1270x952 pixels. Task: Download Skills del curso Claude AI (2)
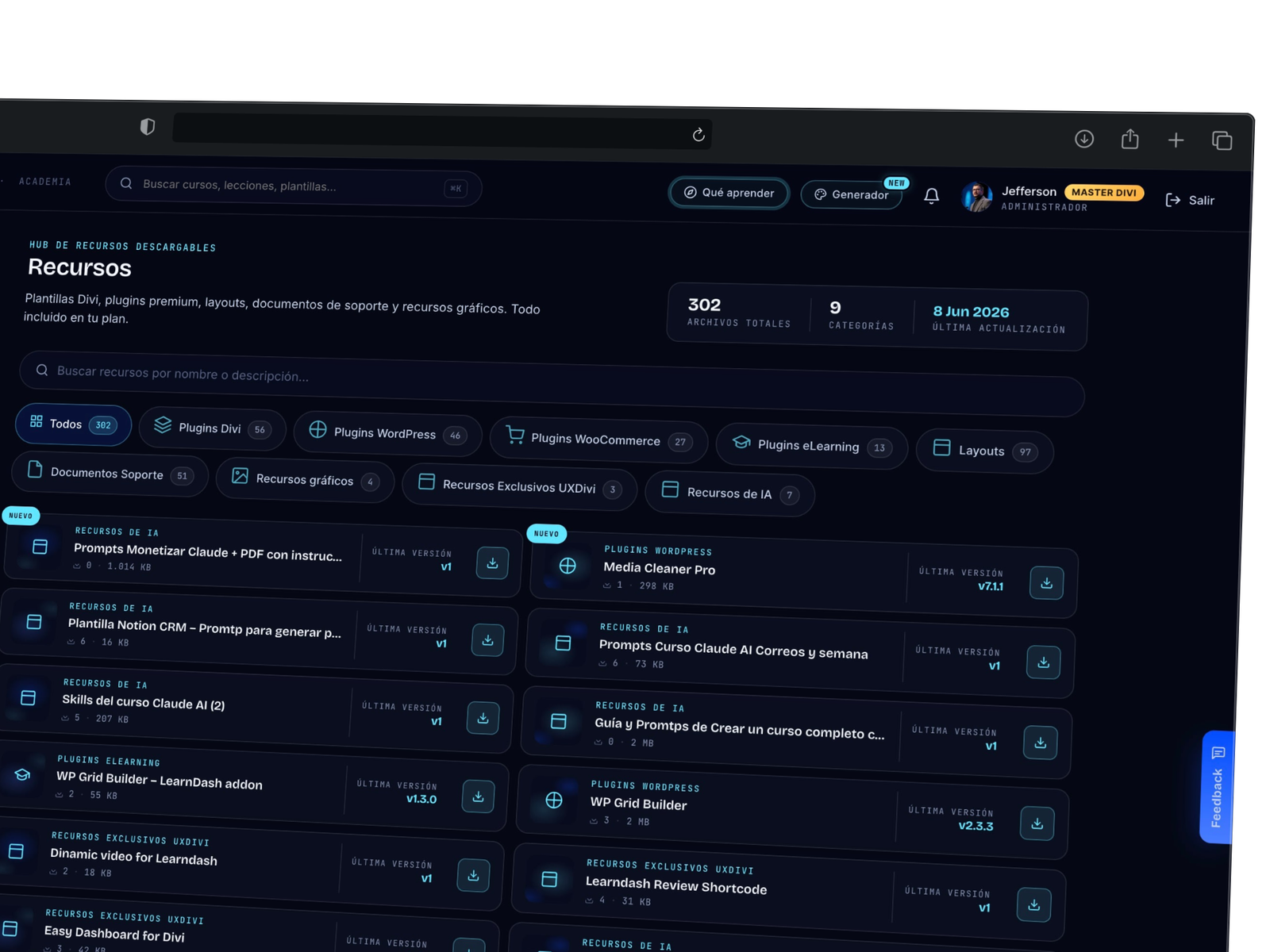pyautogui.click(x=483, y=718)
